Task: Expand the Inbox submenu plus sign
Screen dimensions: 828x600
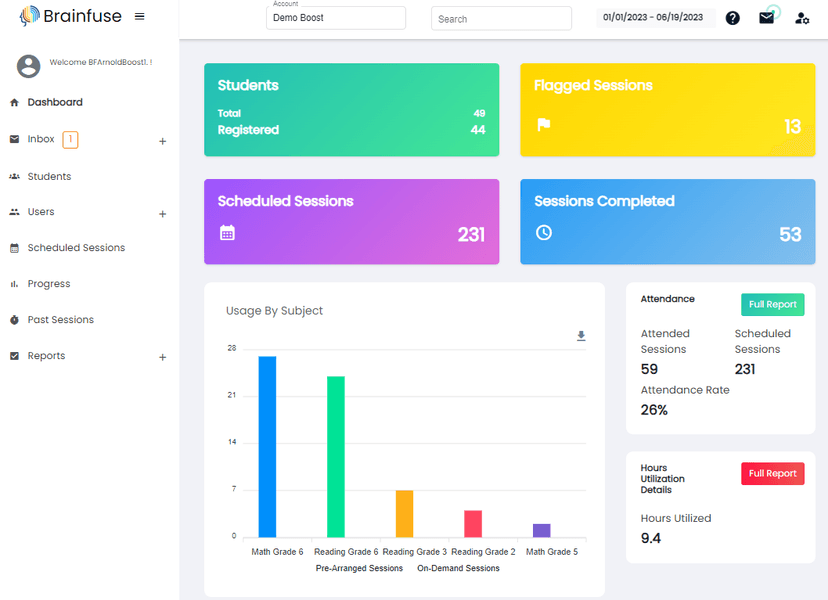Action: click(x=163, y=141)
